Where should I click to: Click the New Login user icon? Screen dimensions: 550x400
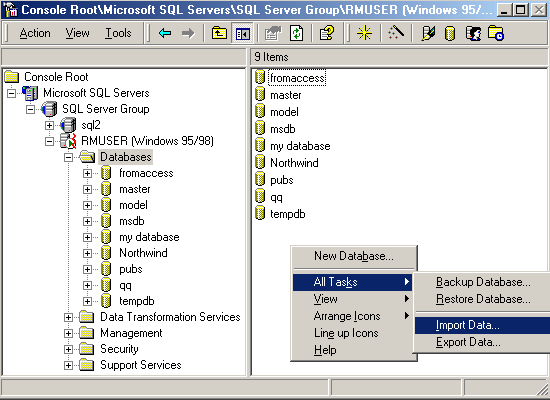[x=473, y=33]
